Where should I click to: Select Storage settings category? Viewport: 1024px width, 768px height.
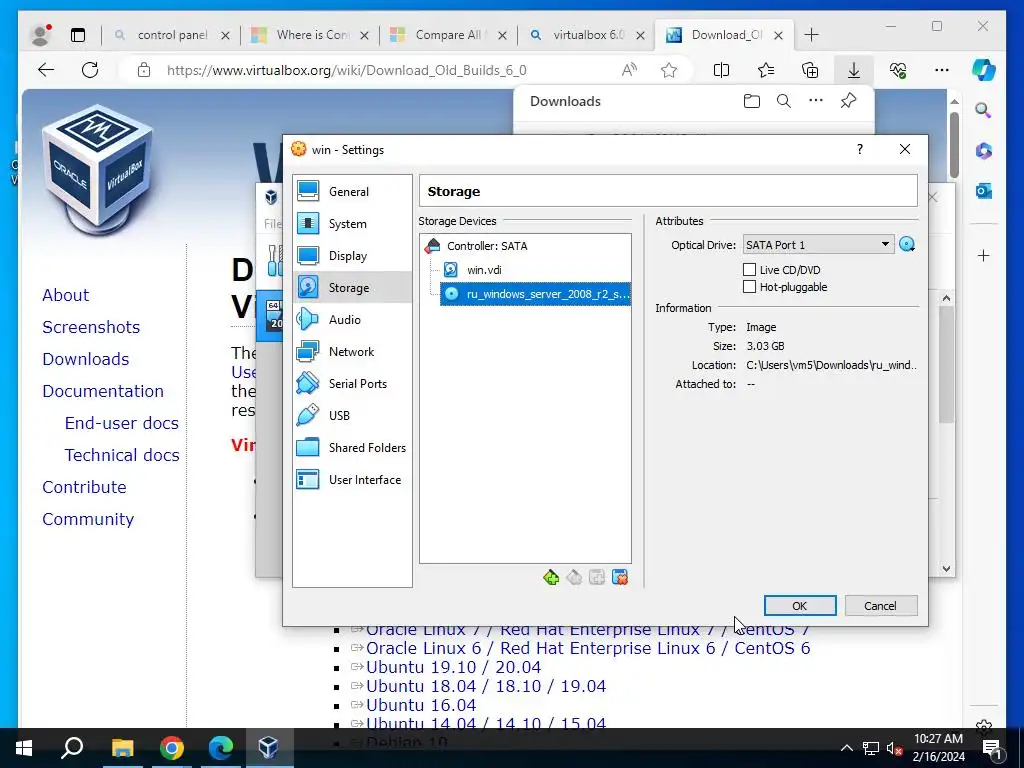[352, 287]
